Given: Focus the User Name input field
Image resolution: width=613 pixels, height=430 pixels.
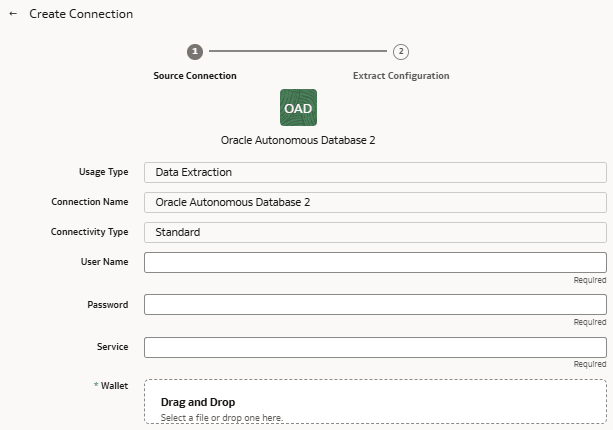Looking at the screenshot, I should [375, 262].
